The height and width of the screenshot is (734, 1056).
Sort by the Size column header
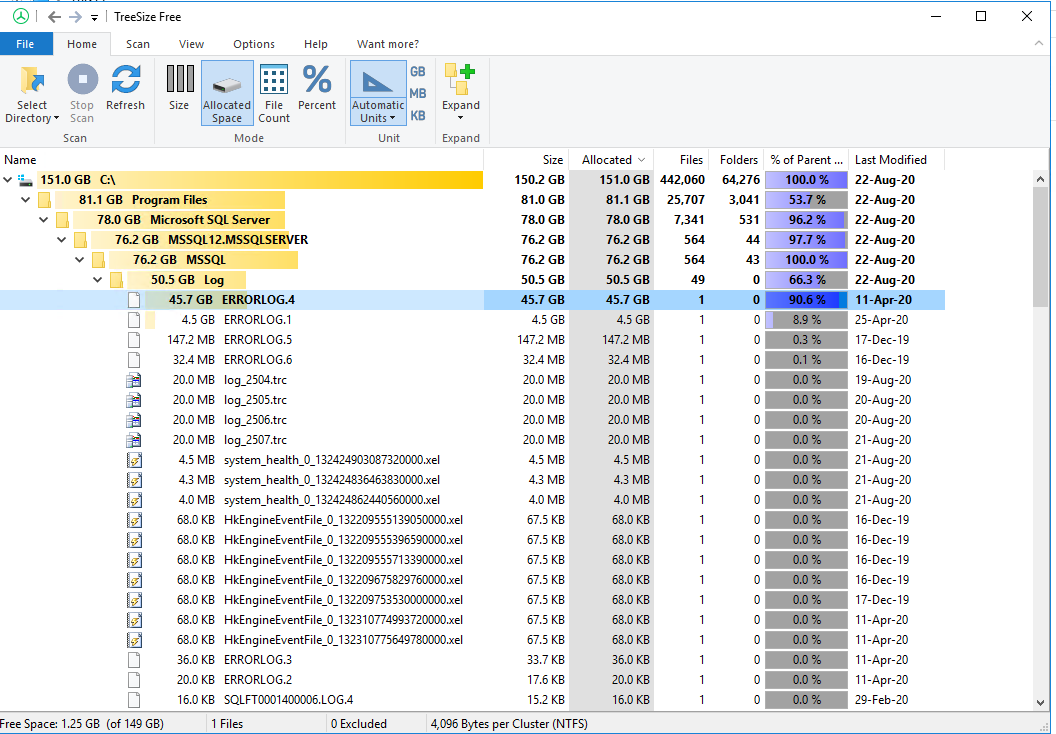point(526,160)
